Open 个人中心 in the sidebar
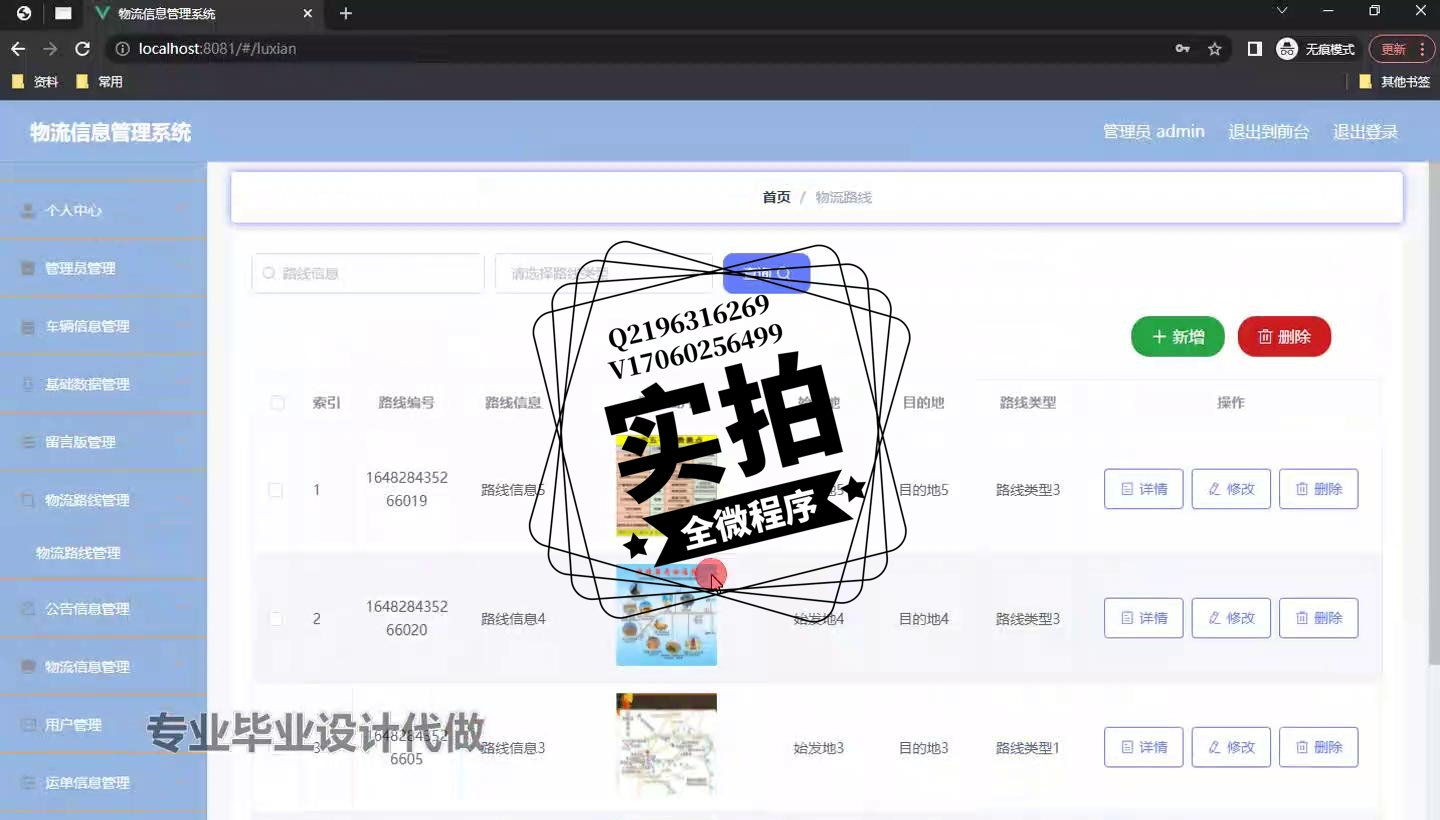 103,211
